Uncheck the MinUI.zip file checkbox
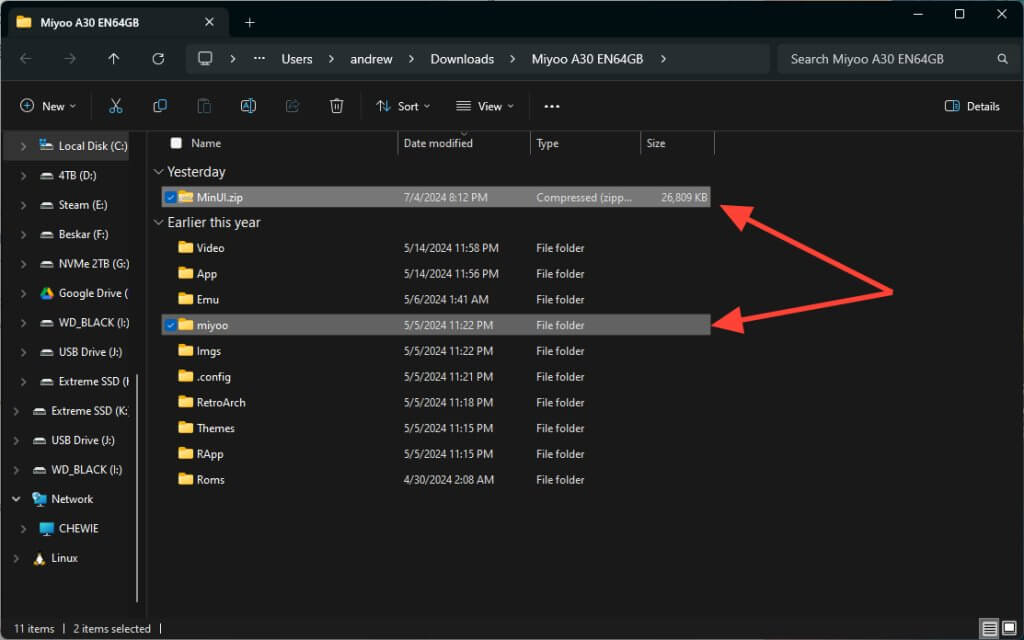Viewport: 1024px width, 640px height. (171, 197)
